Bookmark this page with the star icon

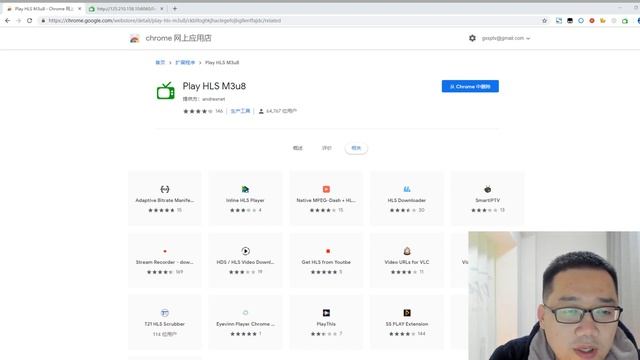pyautogui.click(x=544, y=20)
